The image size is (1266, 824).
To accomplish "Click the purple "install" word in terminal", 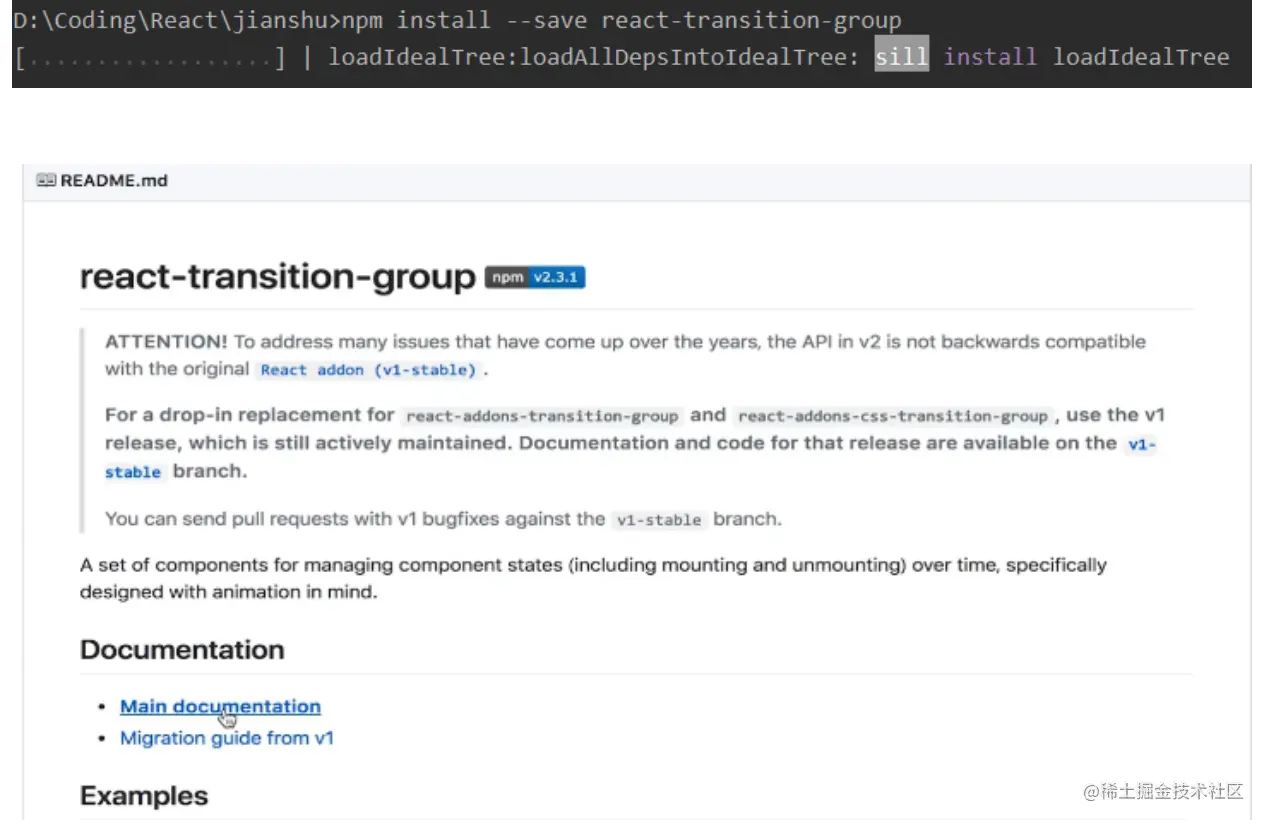I will point(990,57).
